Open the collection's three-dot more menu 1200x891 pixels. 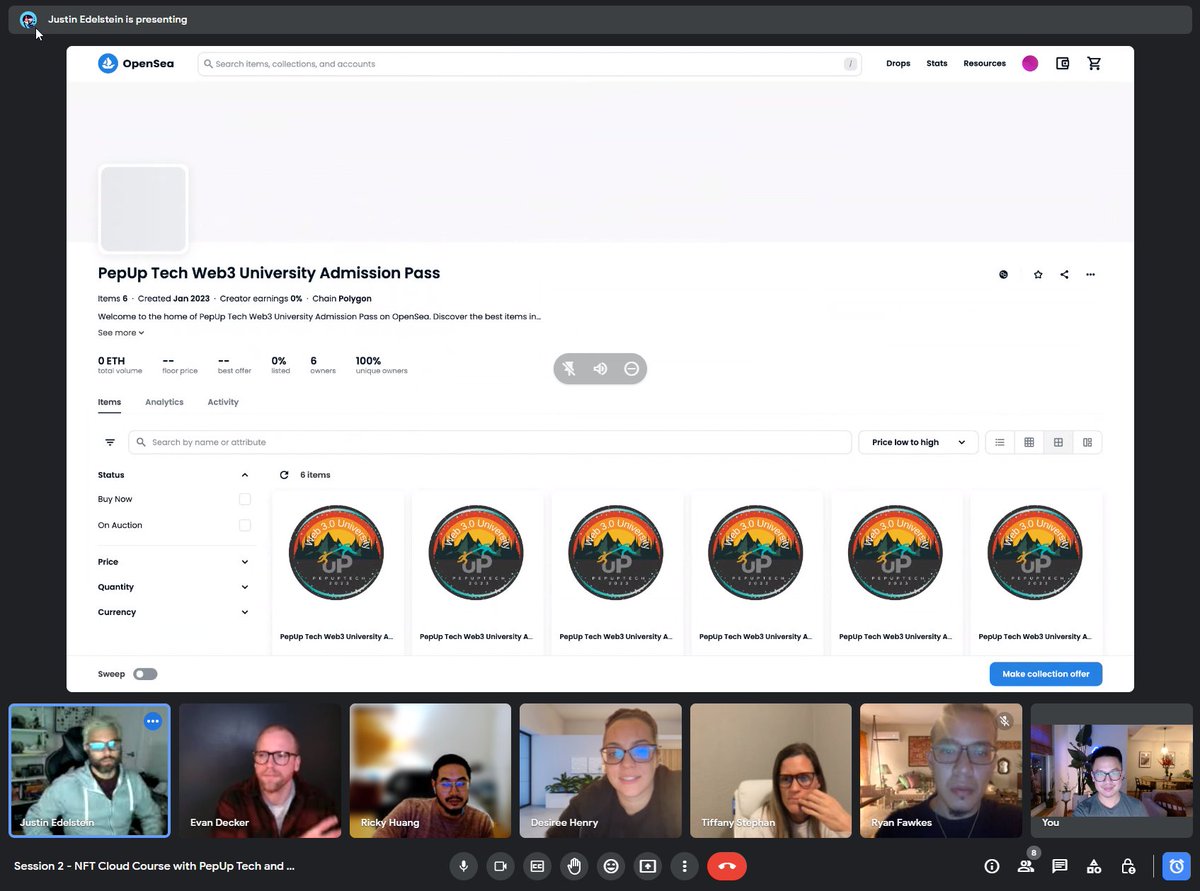(x=1091, y=274)
